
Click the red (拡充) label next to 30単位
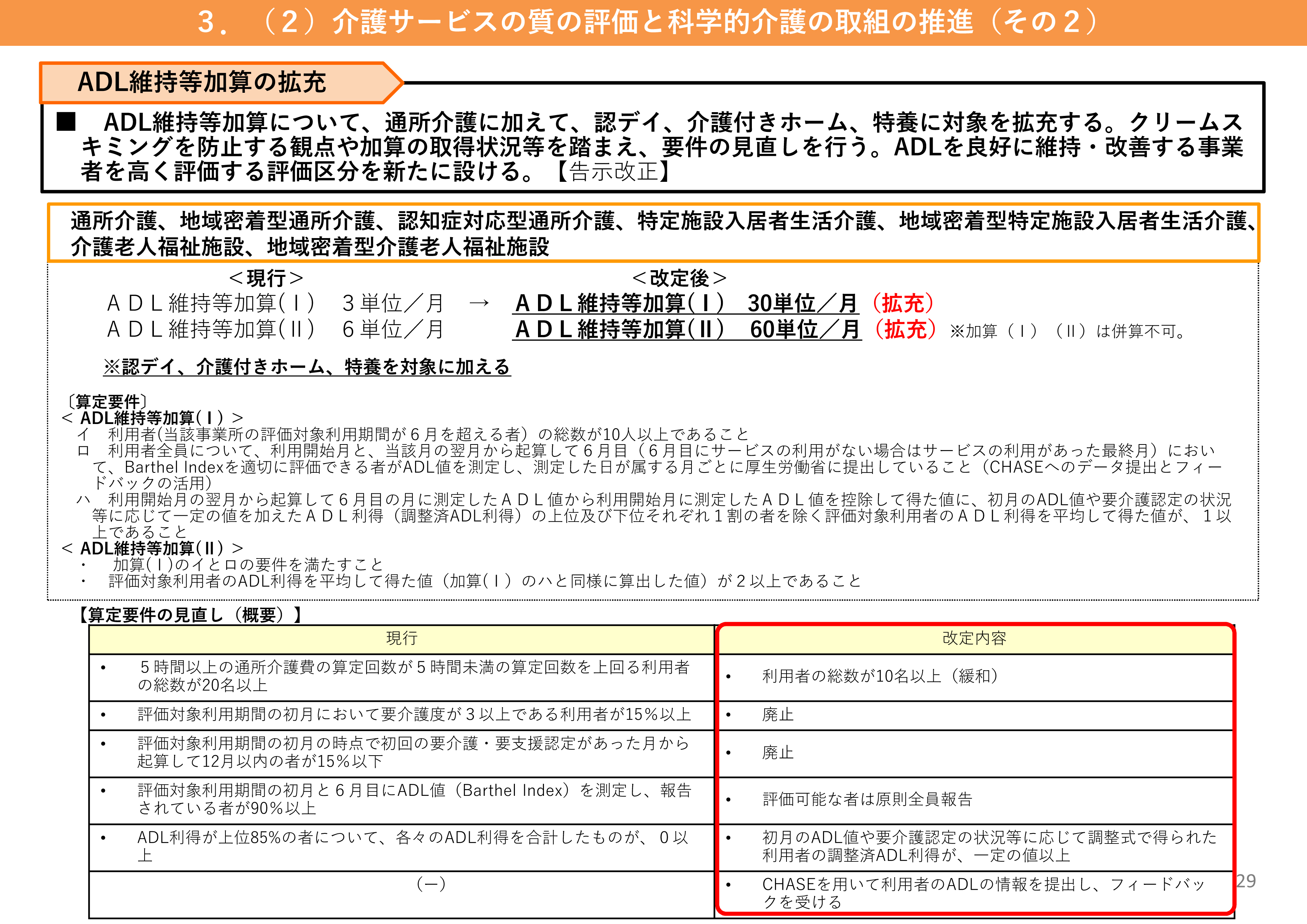coord(903,303)
